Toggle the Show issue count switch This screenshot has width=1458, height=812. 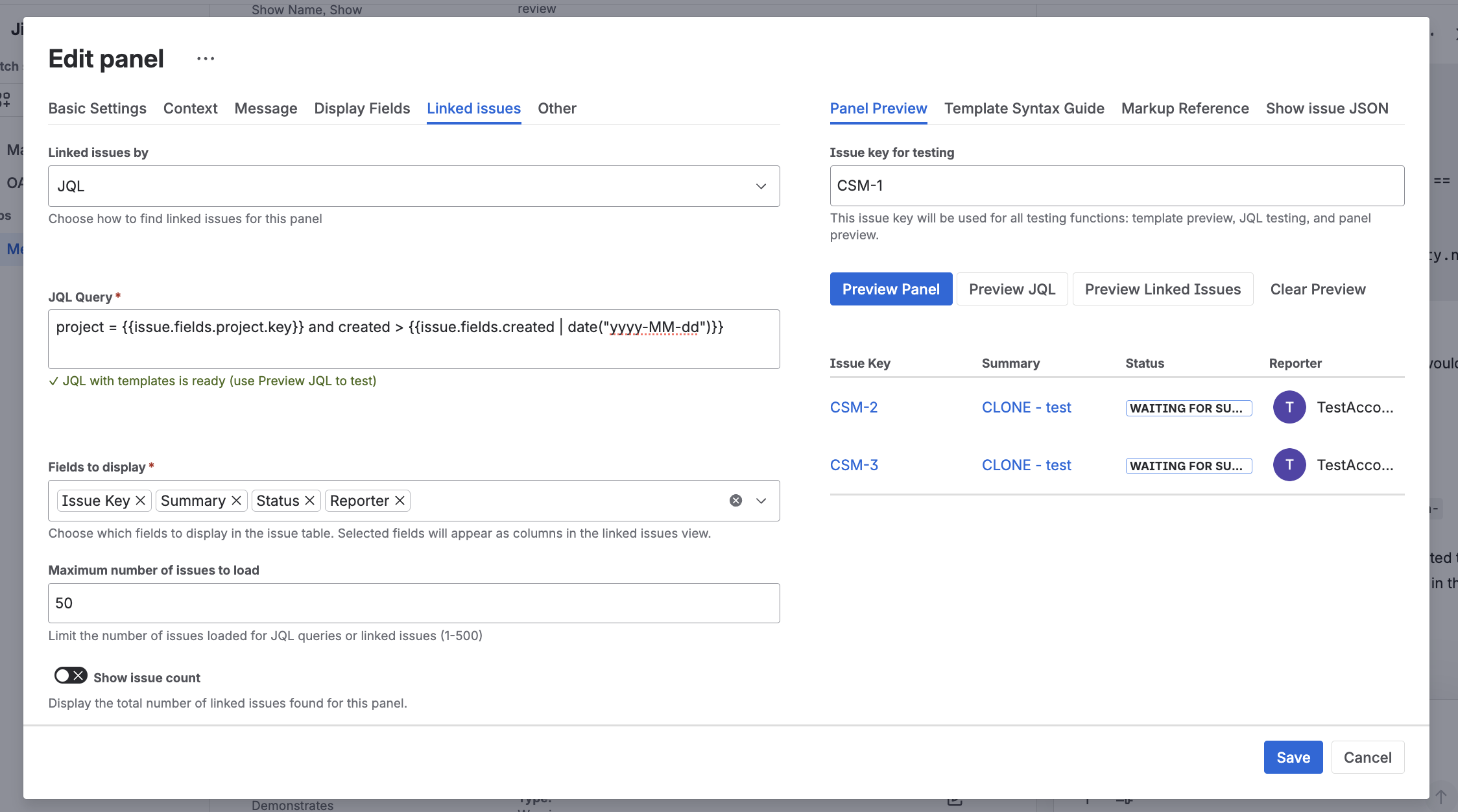71,676
